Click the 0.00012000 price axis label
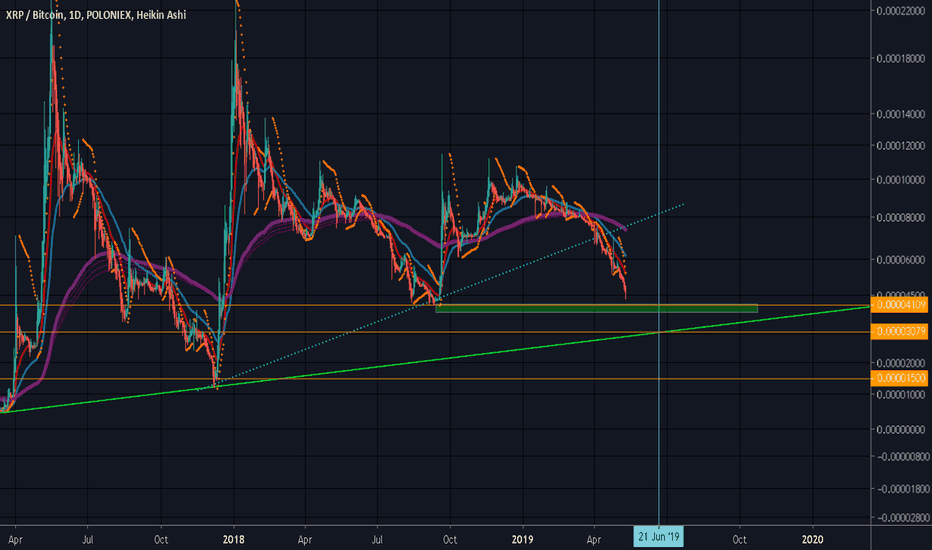 (900, 146)
